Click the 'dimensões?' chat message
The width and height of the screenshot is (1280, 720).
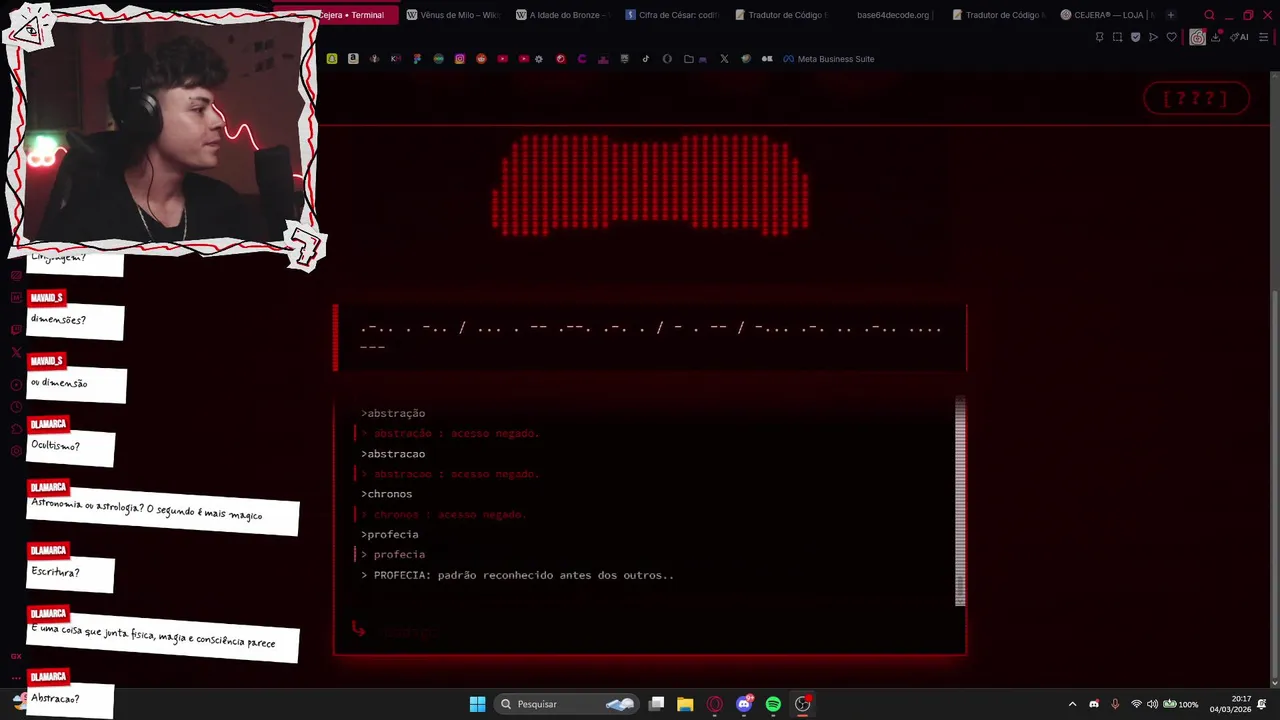click(75, 322)
